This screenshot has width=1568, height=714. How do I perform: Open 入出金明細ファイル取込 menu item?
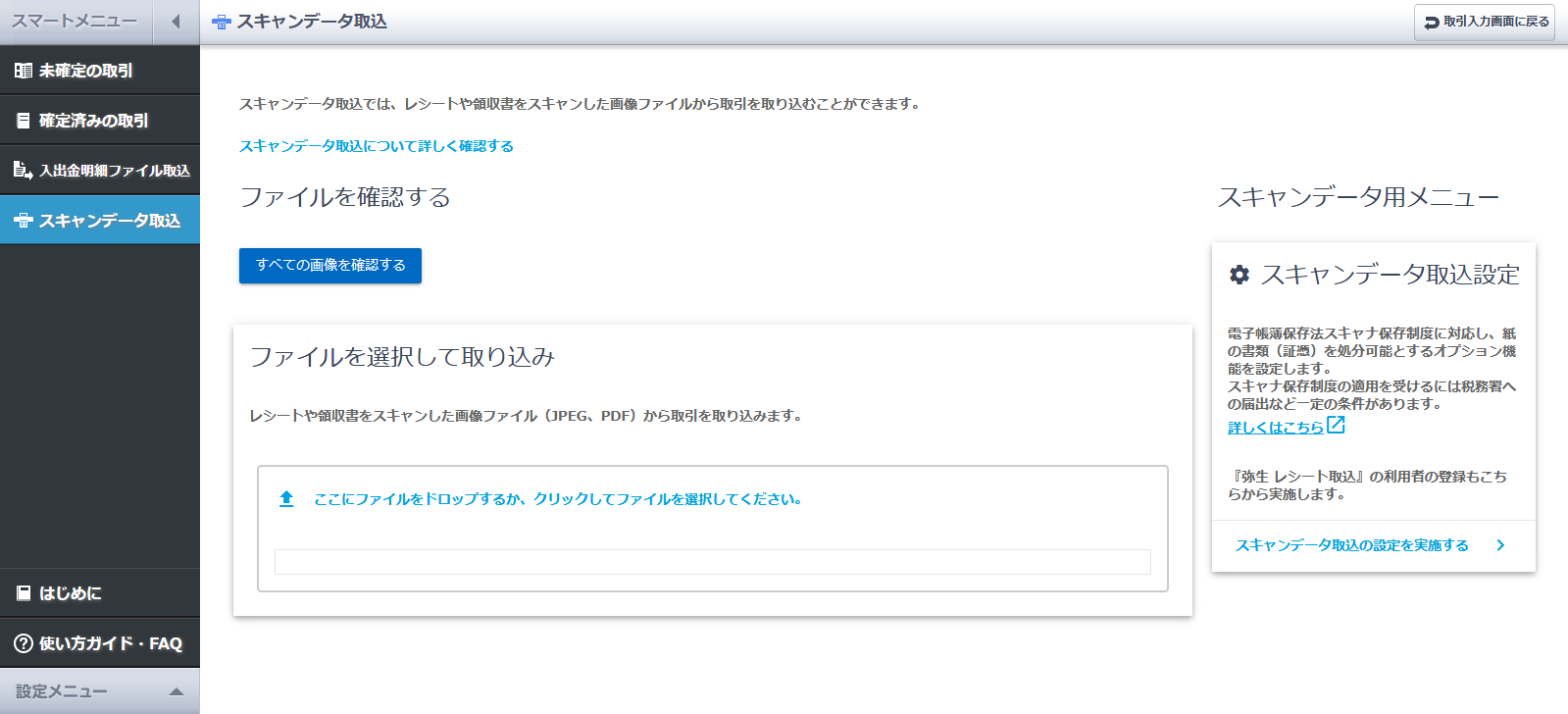(100, 171)
